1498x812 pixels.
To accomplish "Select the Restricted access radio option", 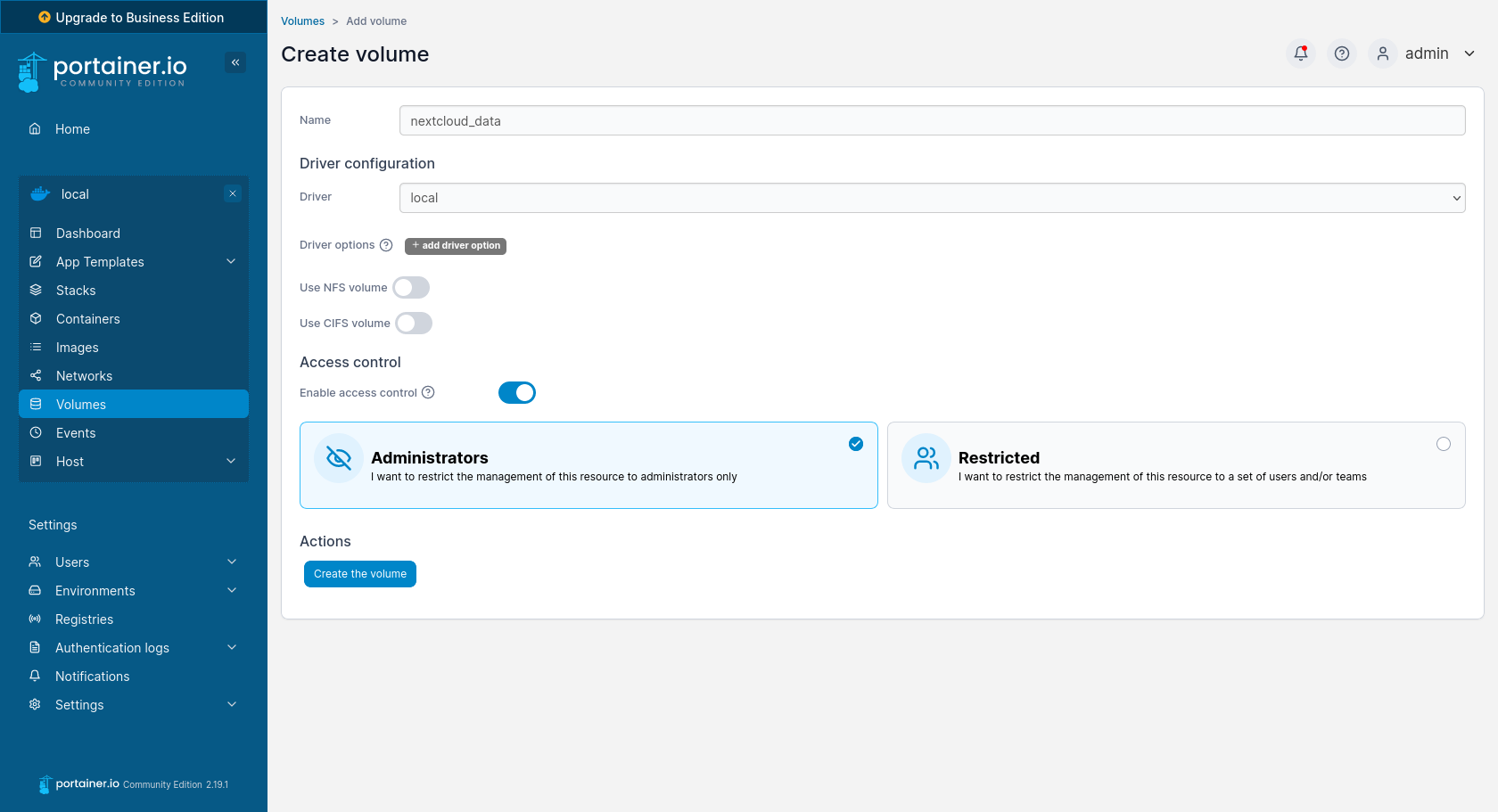I will click(x=1443, y=444).
